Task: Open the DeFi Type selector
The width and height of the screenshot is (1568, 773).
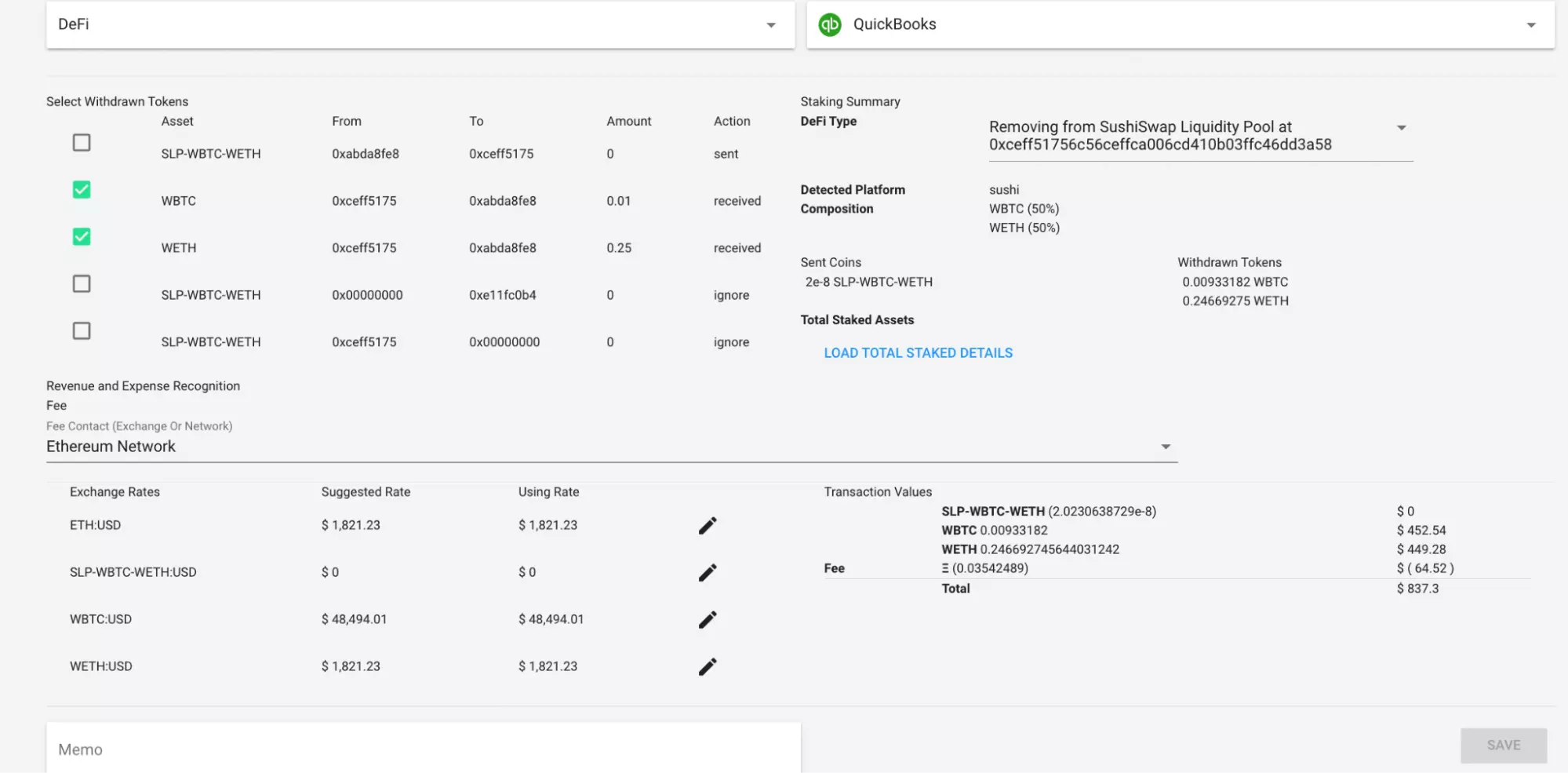Action: point(1403,126)
